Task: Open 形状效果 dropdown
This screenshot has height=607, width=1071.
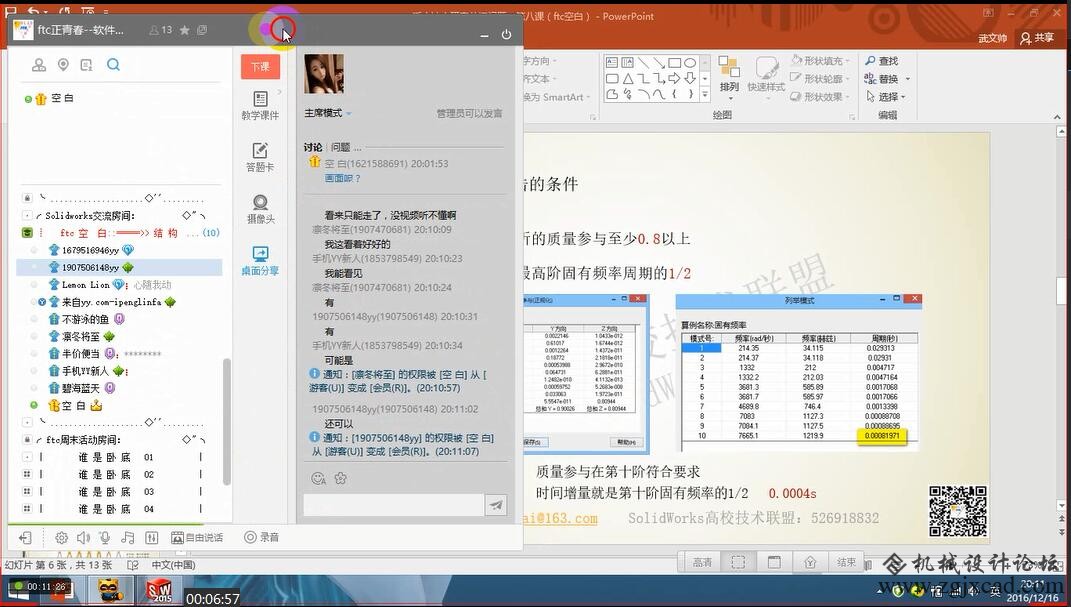Action: click(820, 97)
